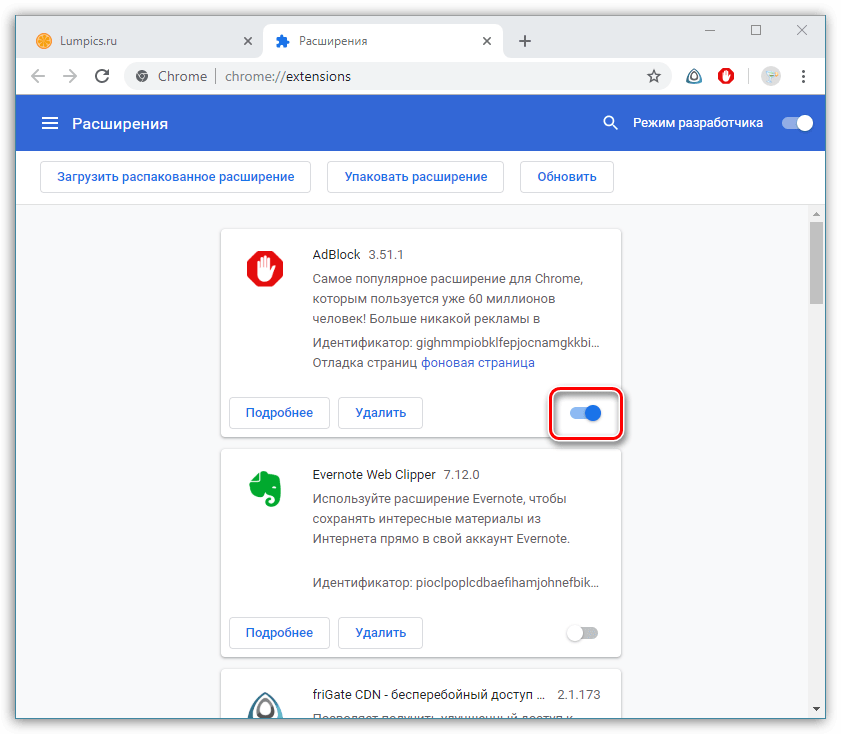
Task: Open Подробнее for Evernote Web Clipper
Action: point(279,633)
